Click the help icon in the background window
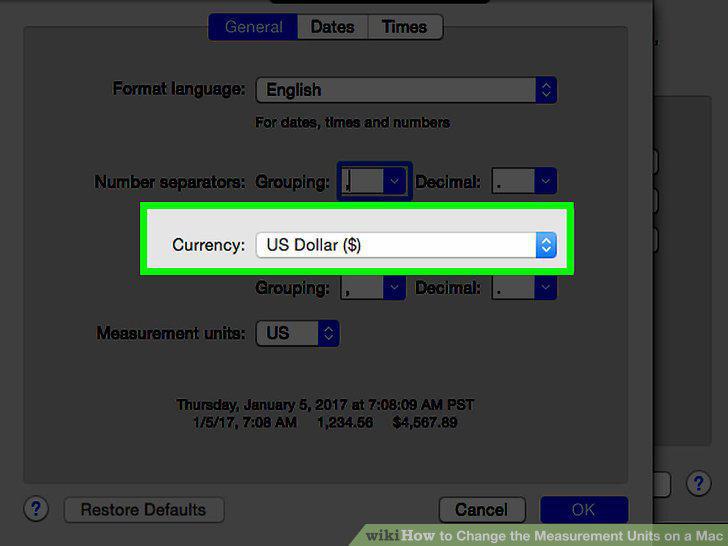The image size is (728, 546). point(698,483)
